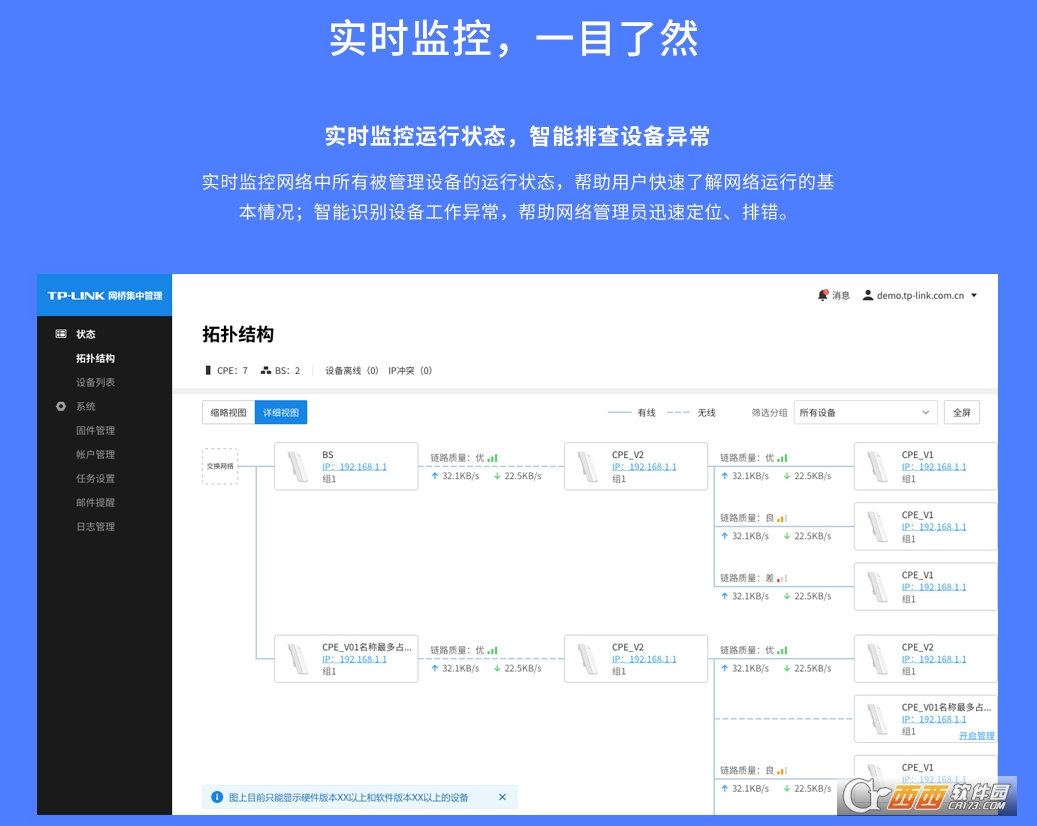Click the 全屏 fullscreen button
Image resolution: width=1037 pixels, height=826 pixels.
click(x=961, y=412)
